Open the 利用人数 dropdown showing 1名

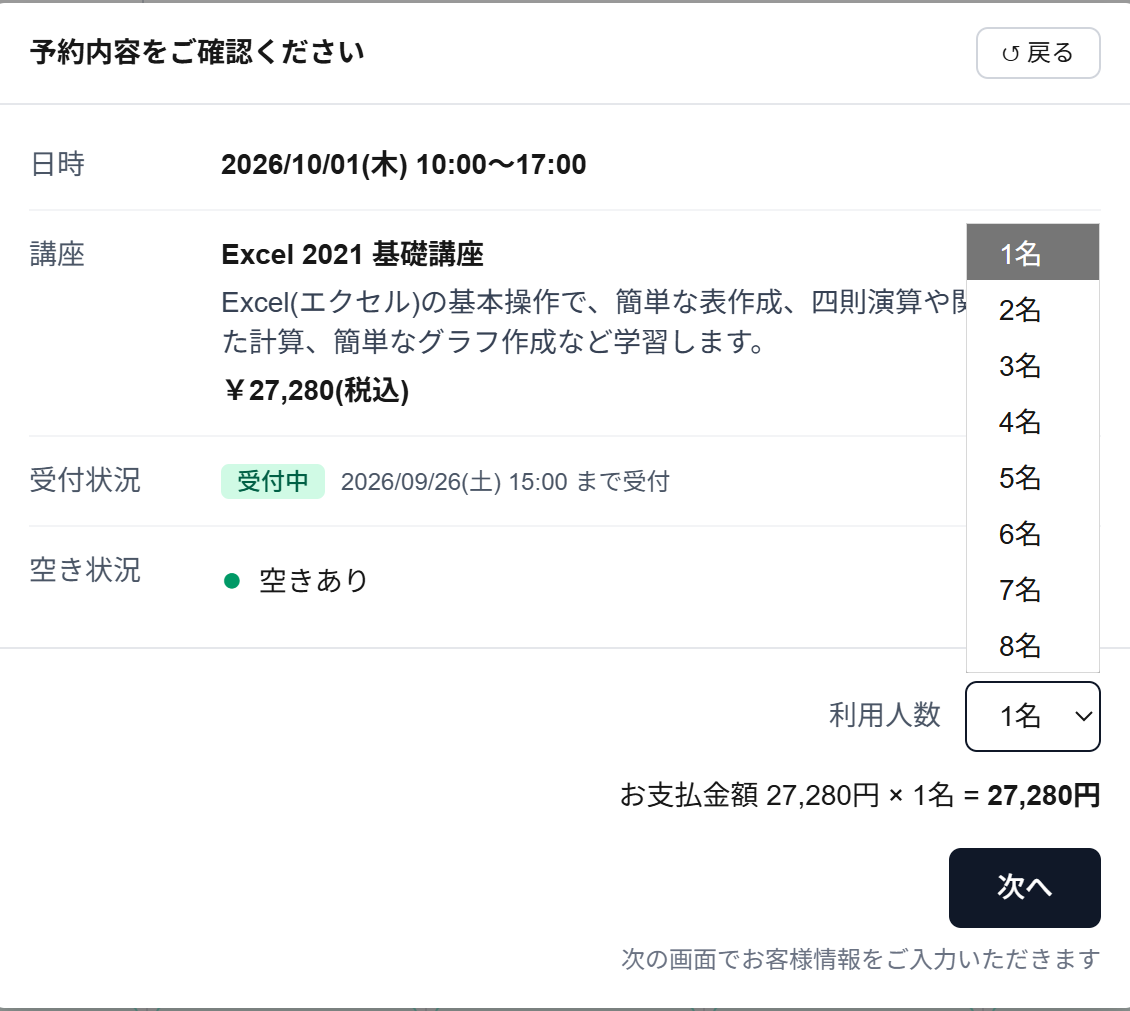click(1033, 716)
